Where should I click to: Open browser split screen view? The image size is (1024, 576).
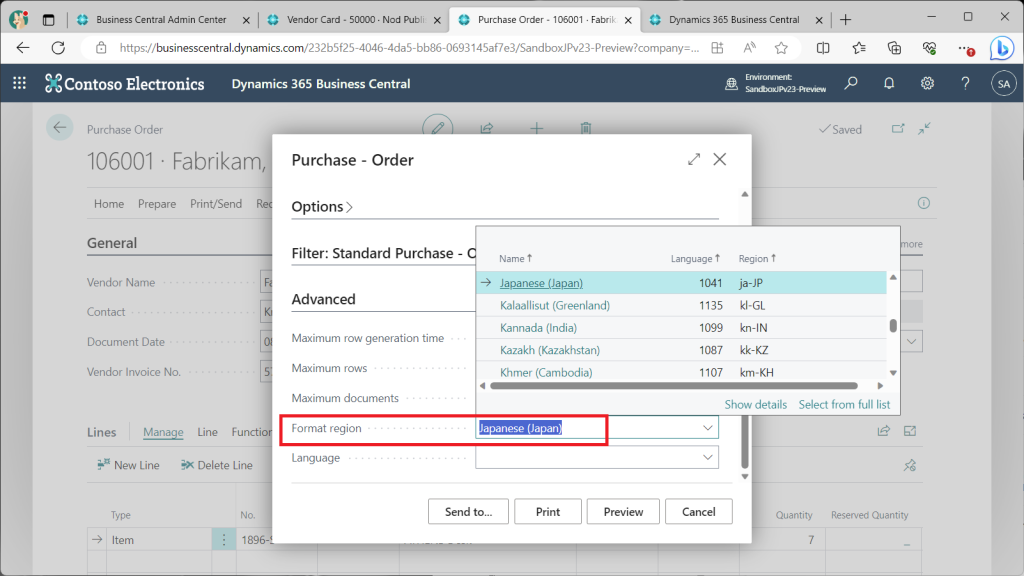pos(823,48)
